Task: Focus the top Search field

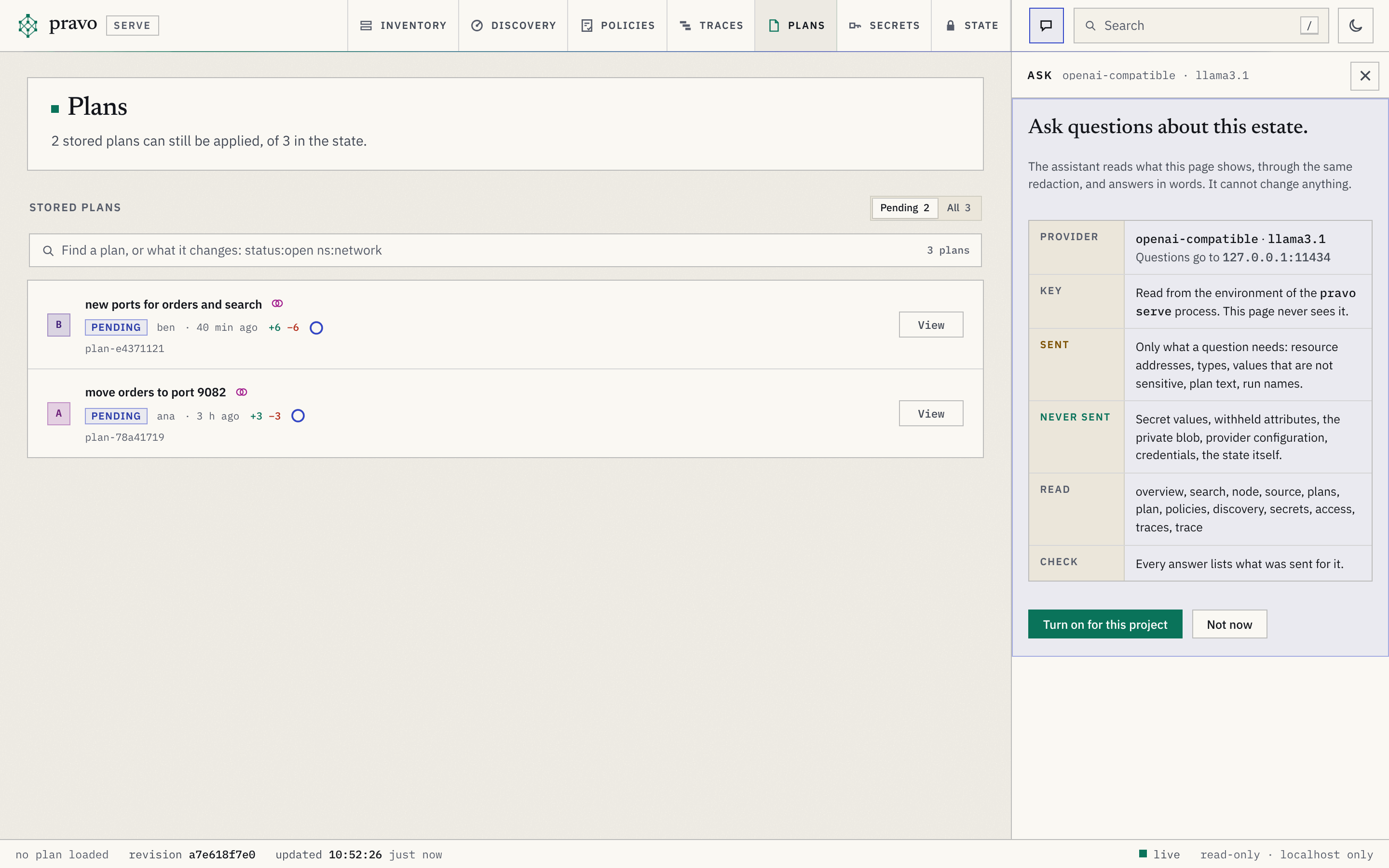Action: [x=1201, y=25]
